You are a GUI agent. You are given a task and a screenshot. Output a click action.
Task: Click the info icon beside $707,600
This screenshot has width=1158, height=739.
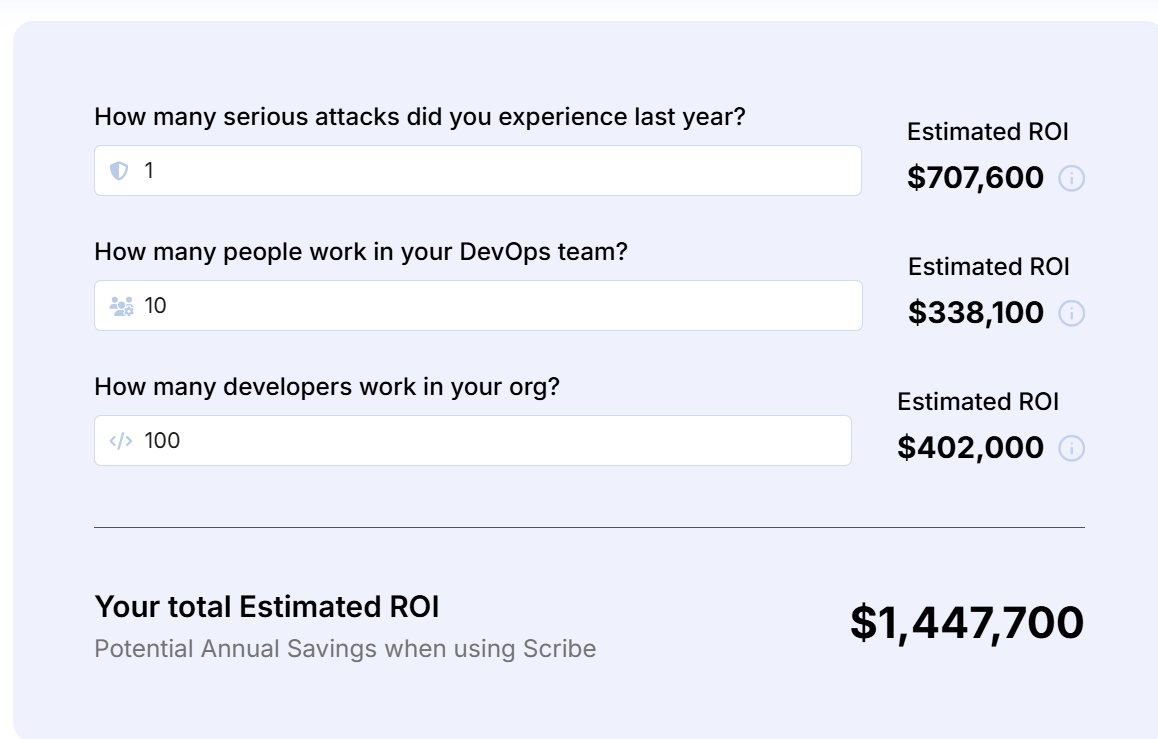click(x=1072, y=178)
